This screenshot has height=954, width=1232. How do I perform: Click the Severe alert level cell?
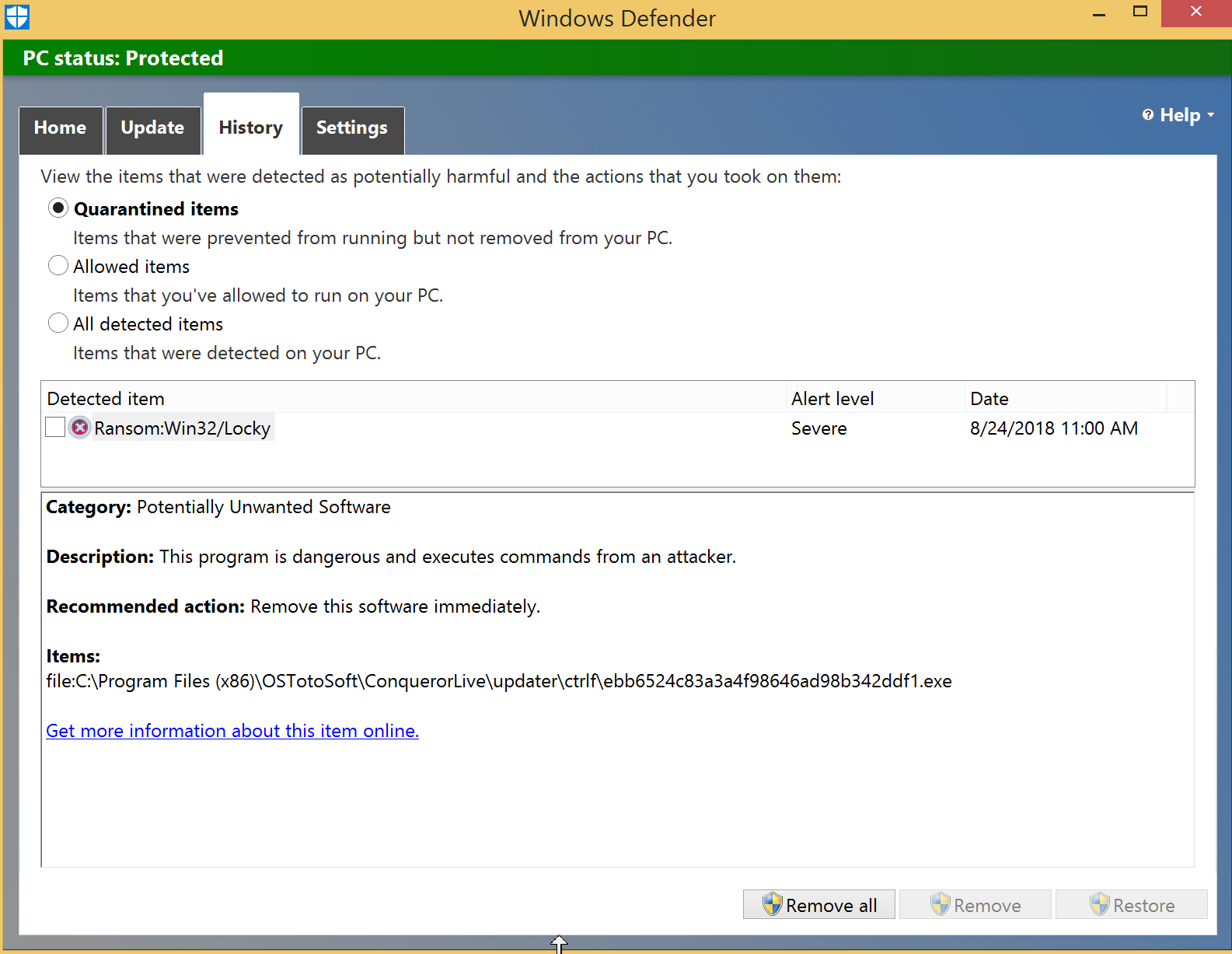(818, 428)
